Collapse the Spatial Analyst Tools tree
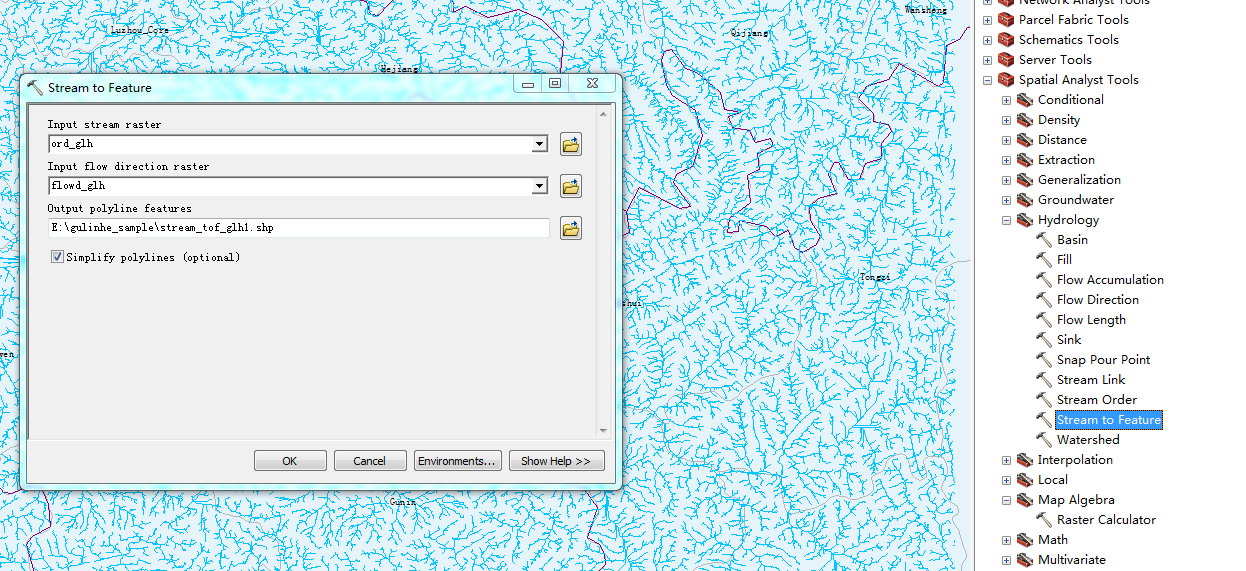The width and height of the screenshot is (1246, 571). 987,80
